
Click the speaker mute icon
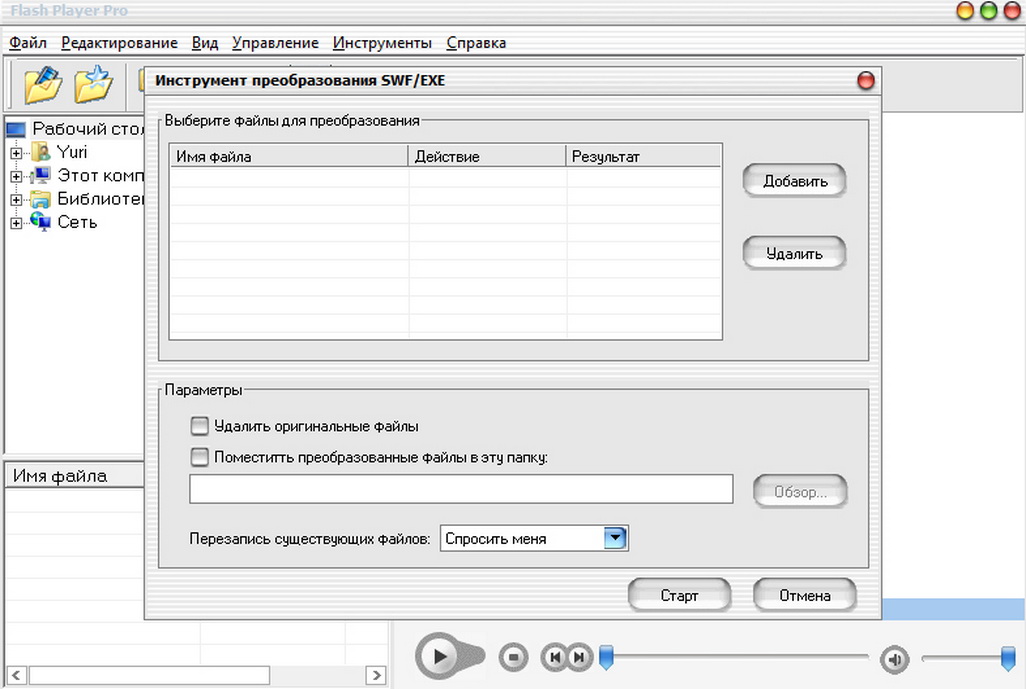pyautogui.click(x=894, y=659)
